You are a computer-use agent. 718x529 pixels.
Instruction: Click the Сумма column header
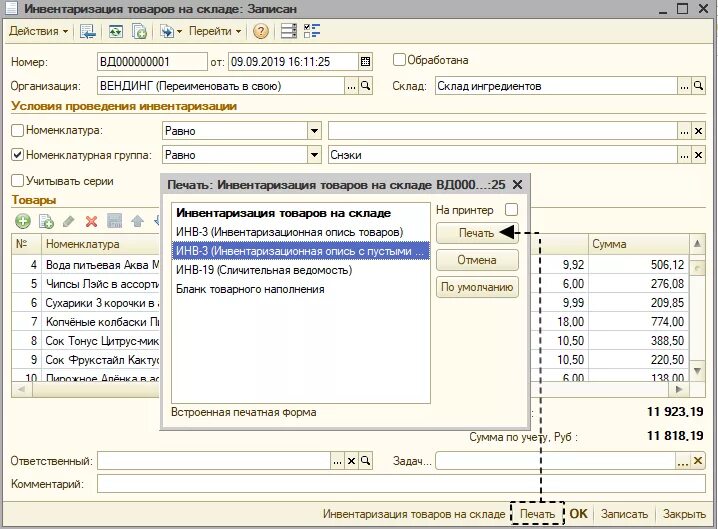click(x=638, y=244)
